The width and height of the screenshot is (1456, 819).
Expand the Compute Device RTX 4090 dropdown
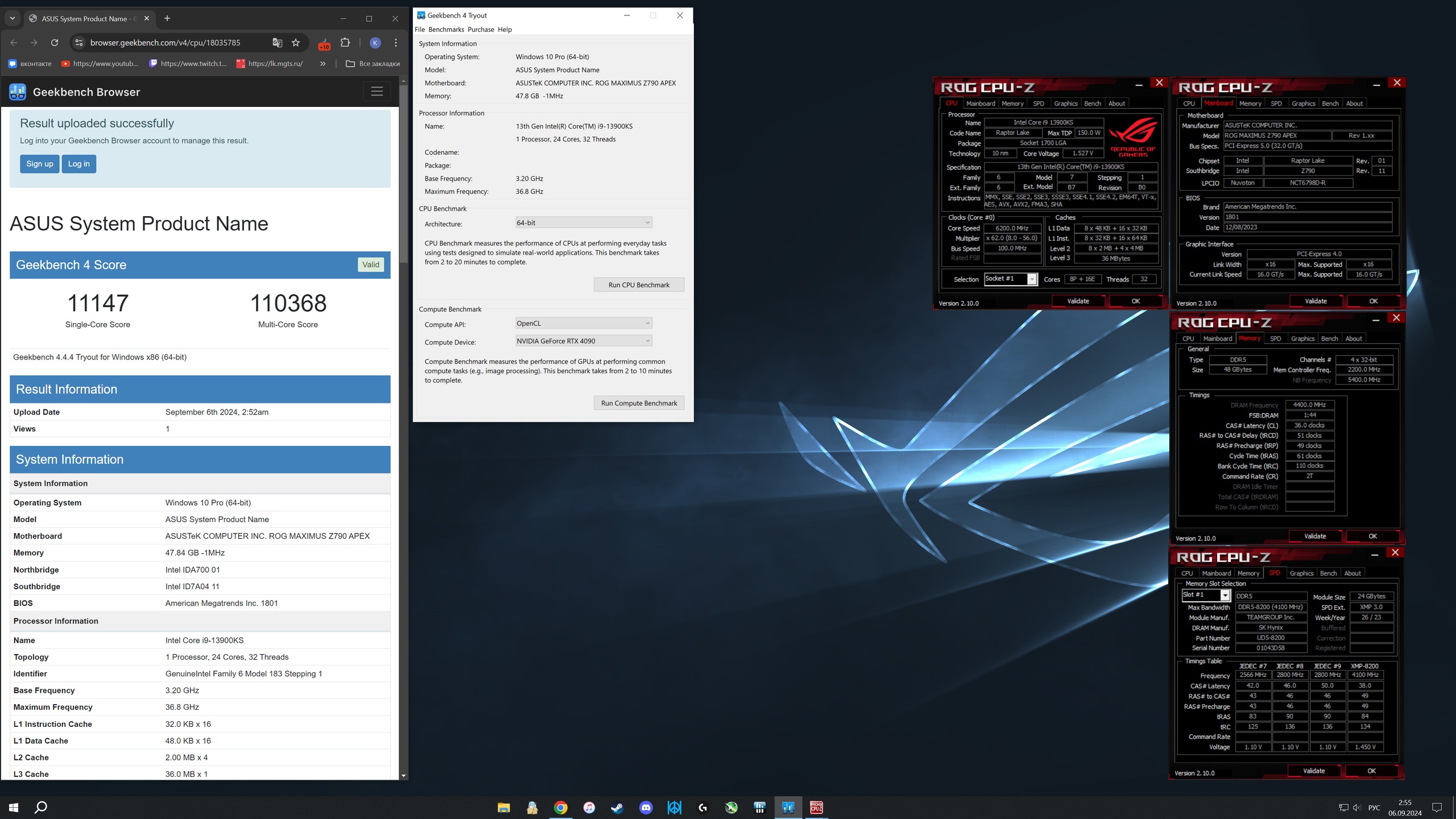click(584, 341)
